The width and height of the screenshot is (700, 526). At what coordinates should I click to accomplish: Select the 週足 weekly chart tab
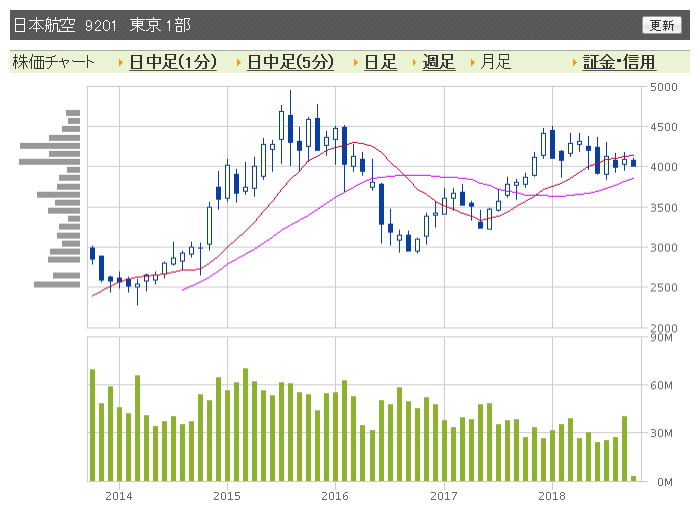pyautogui.click(x=438, y=62)
